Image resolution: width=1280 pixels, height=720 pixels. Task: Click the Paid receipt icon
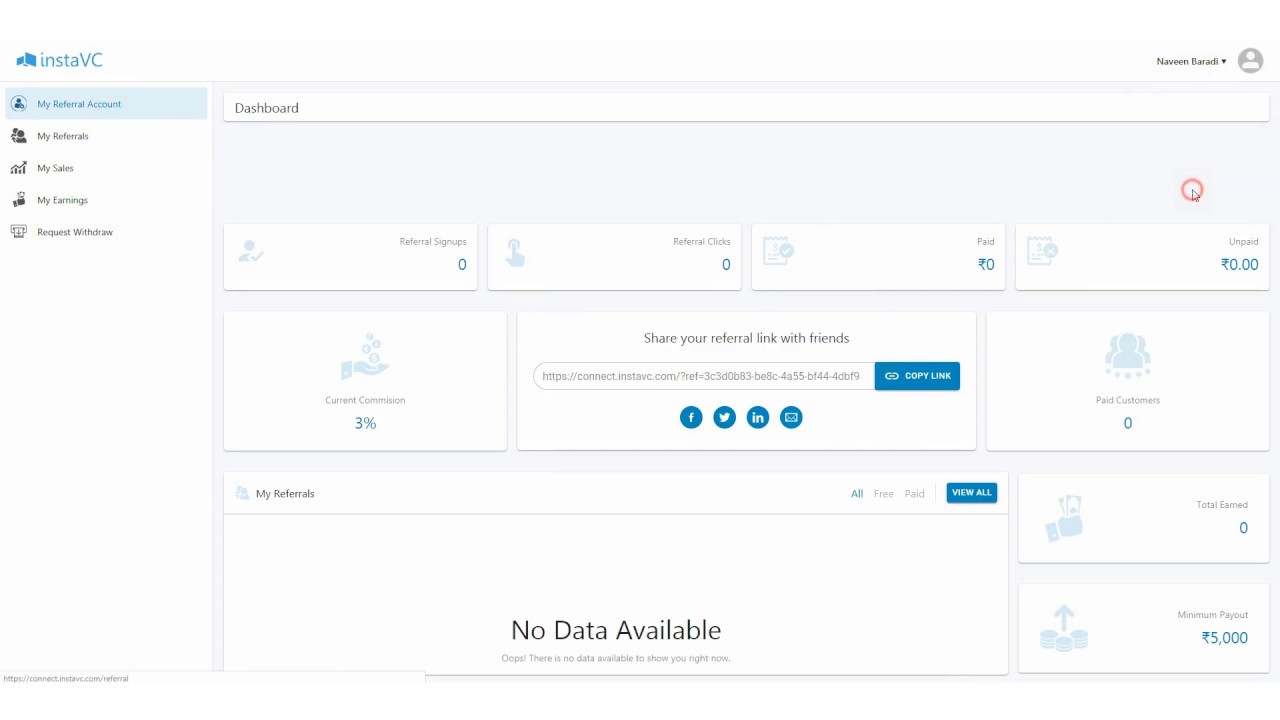(x=778, y=251)
